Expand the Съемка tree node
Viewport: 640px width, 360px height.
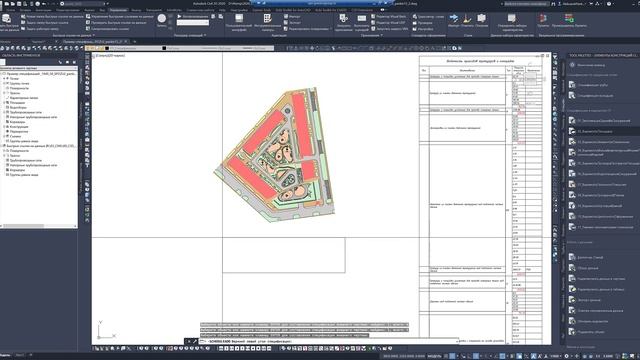tap(4, 136)
